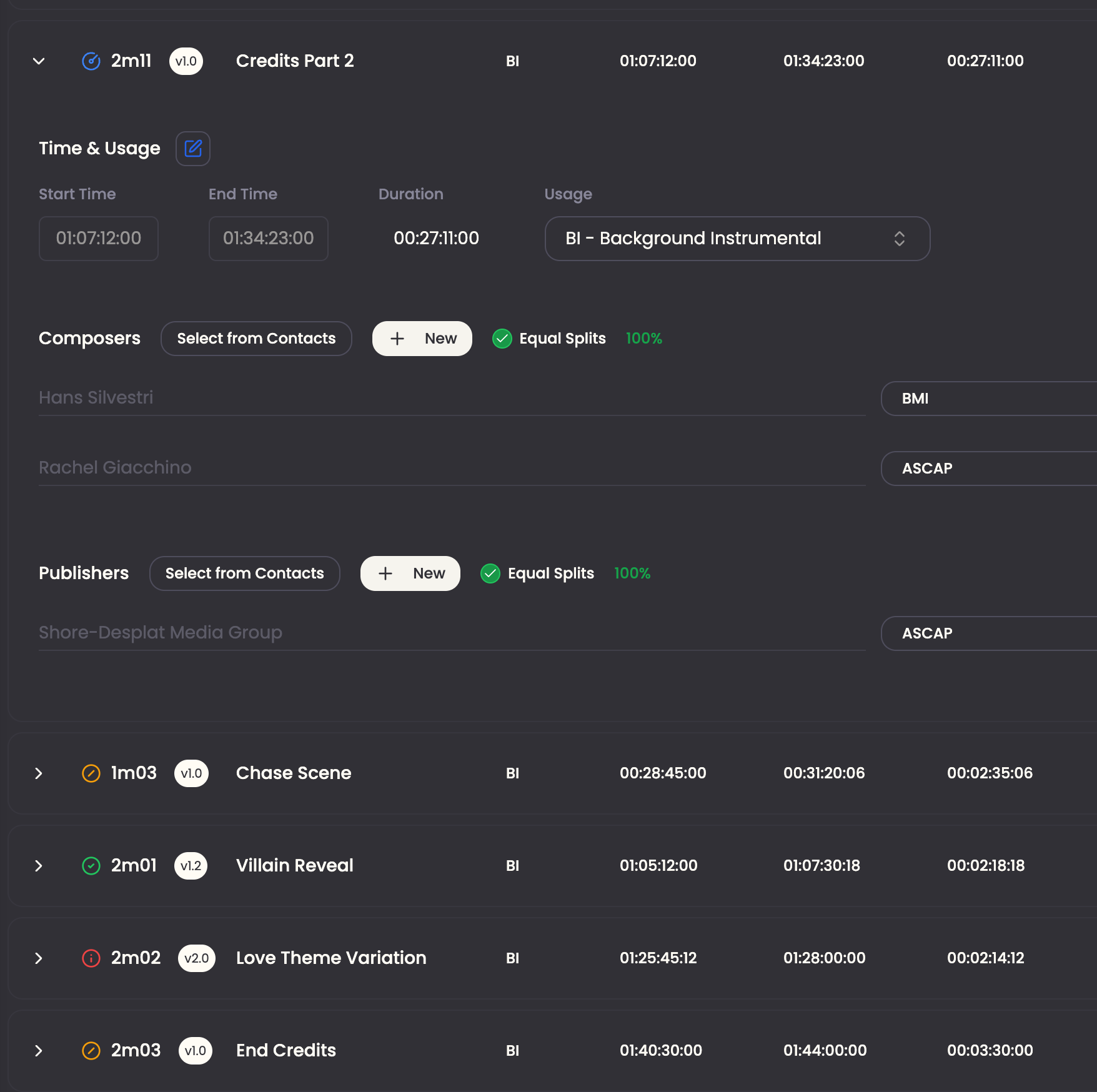The width and height of the screenshot is (1097, 1092).
Task: Open the ASCAP dropdown for Rachel Giacchino
Action: (x=989, y=469)
